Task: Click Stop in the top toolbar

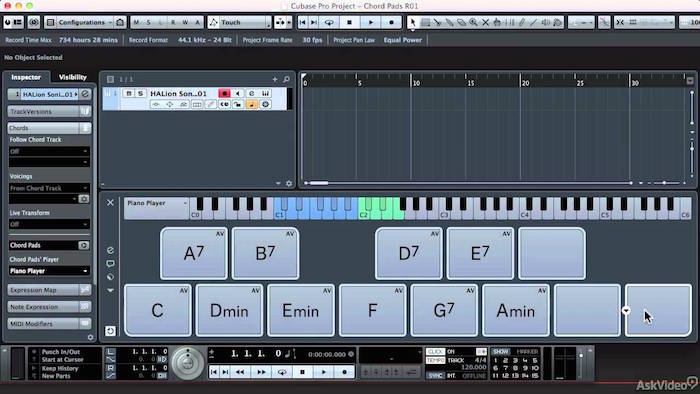Action: (x=350, y=22)
